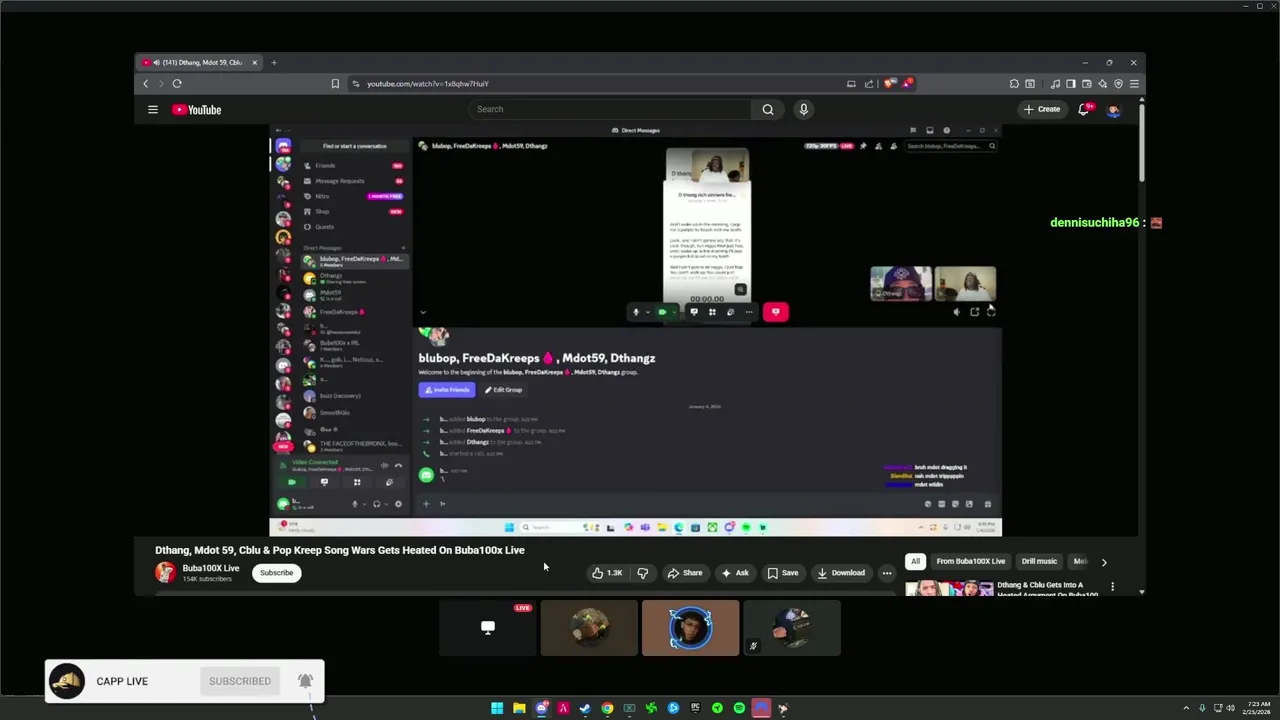The height and width of the screenshot is (720, 1280).
Task: Like the video with 1.3K likes
Action: pyautogui.click(x=607, y=573)
